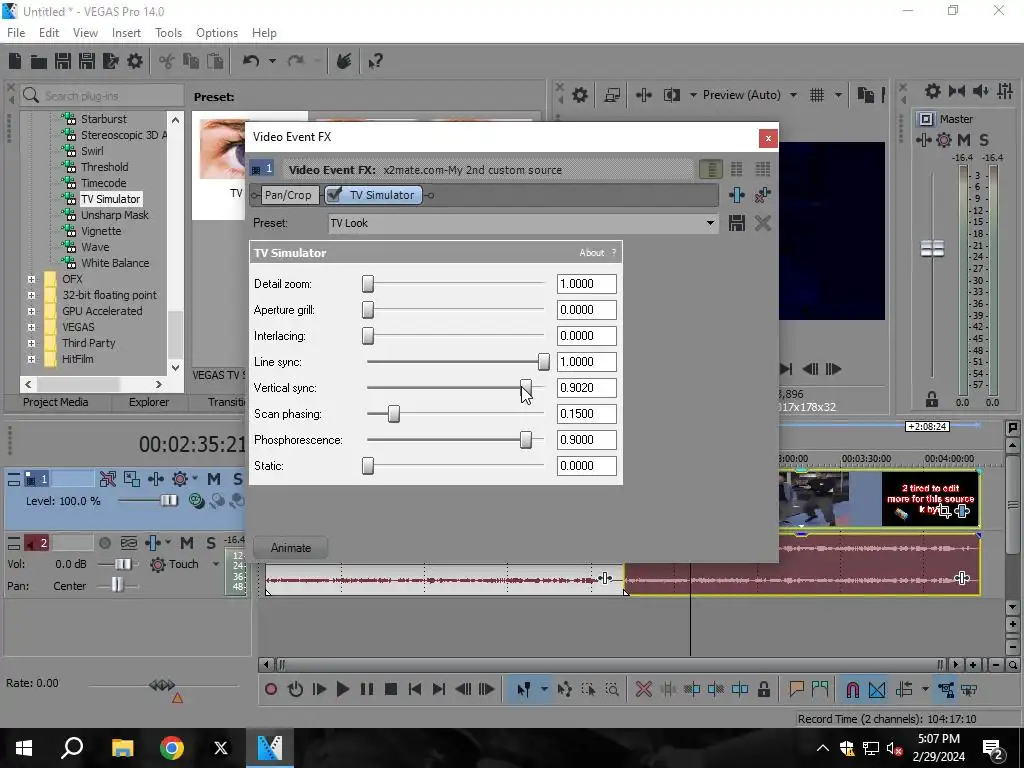
Task: Click the Open folder icon in toolbar
Action: coord(39,61)
